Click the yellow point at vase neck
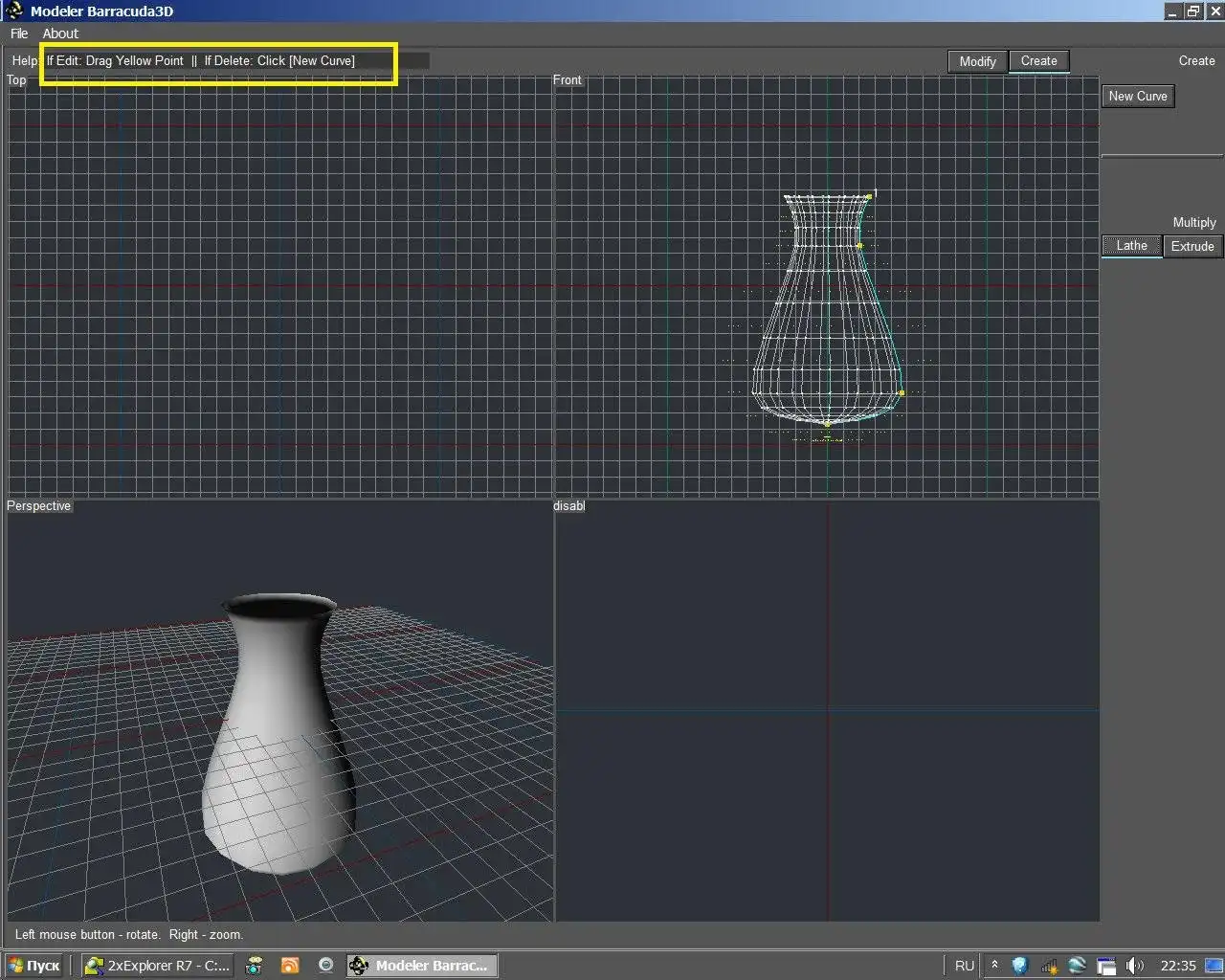1225x980 pixels. point(859,246)
